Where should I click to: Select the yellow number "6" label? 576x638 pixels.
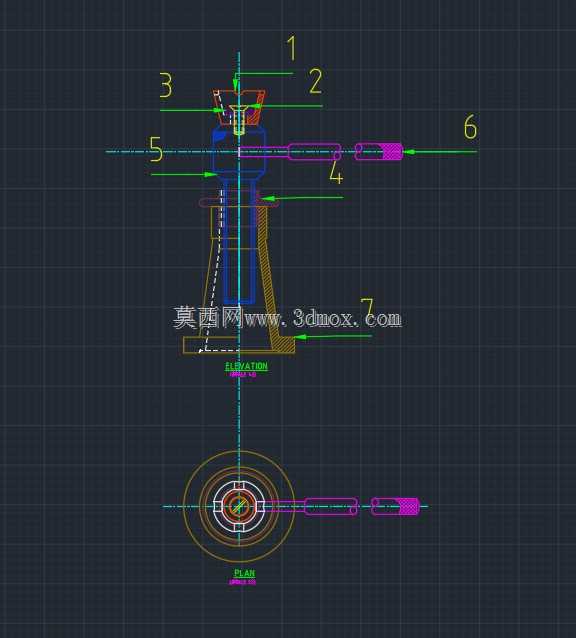471,127
